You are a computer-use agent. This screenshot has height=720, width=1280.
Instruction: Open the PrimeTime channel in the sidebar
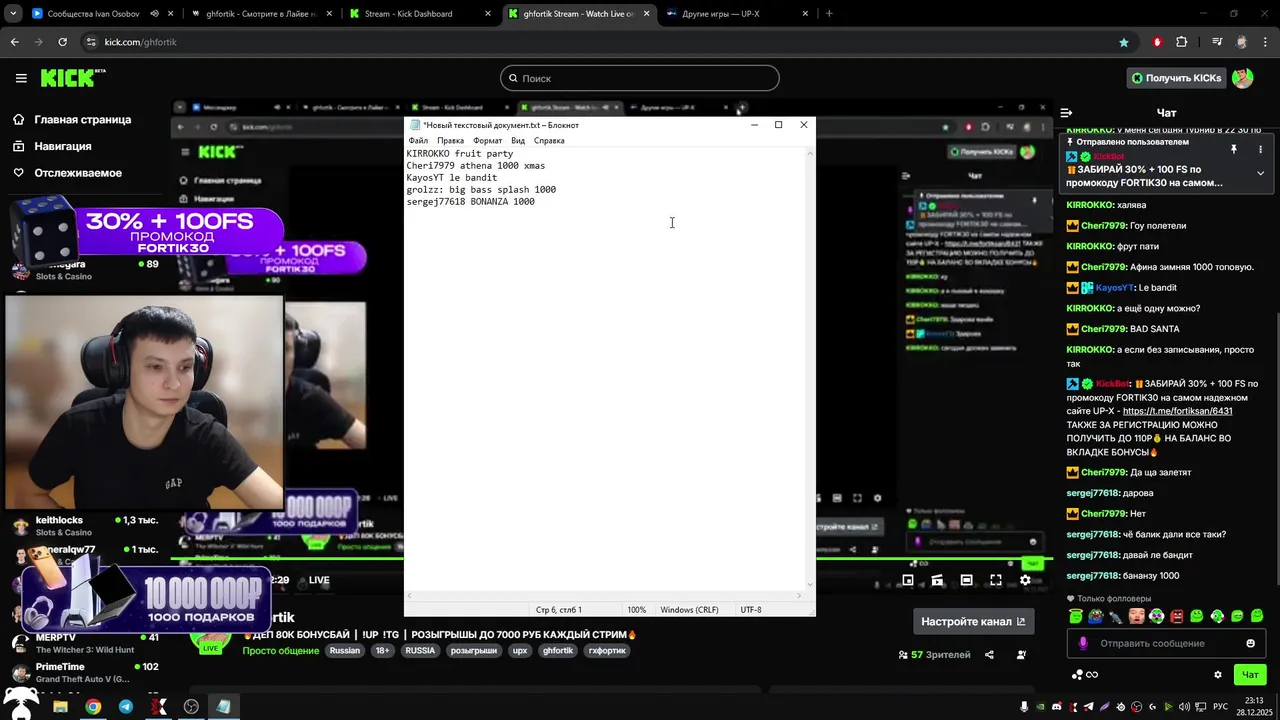[x=85, y=672]
